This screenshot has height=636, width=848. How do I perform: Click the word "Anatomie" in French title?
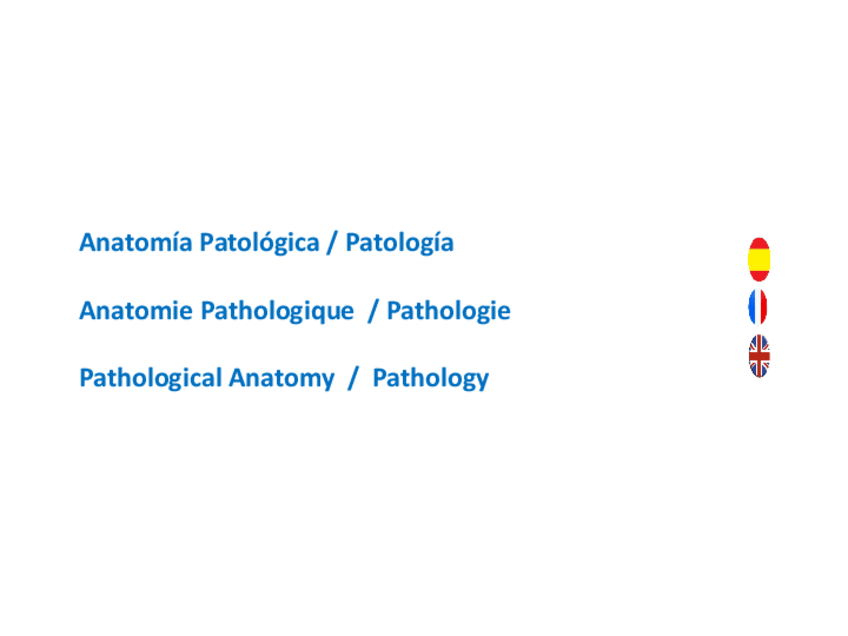[x=136, y=311]
